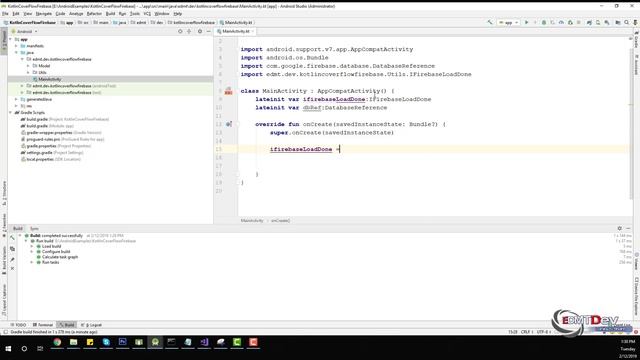Open Visual Studio from the taskbar

point(204,342)
